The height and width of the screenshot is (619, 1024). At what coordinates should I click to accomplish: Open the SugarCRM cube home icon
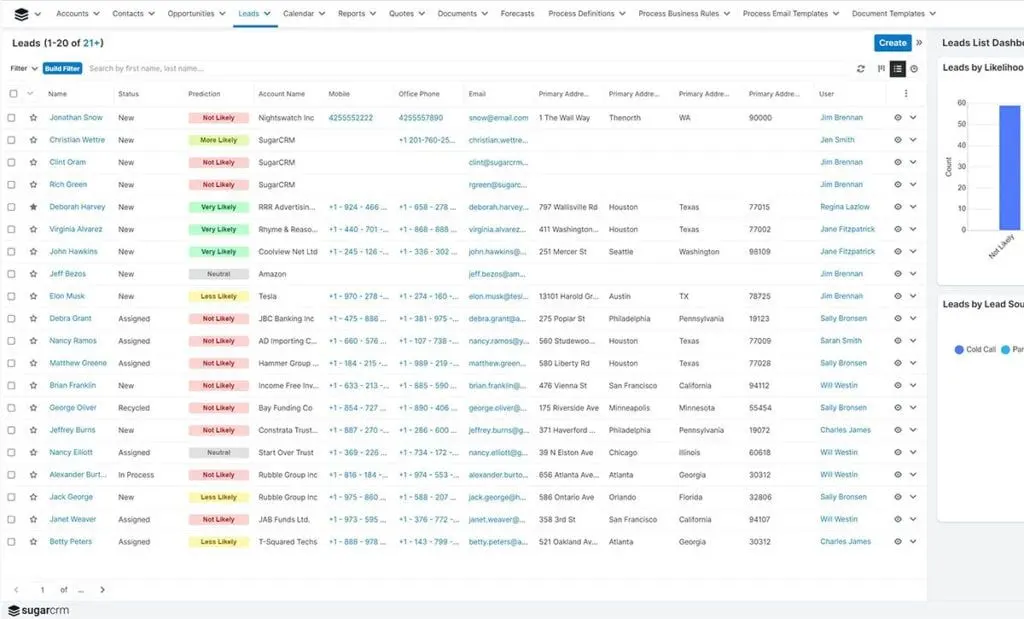pos(21,14)
